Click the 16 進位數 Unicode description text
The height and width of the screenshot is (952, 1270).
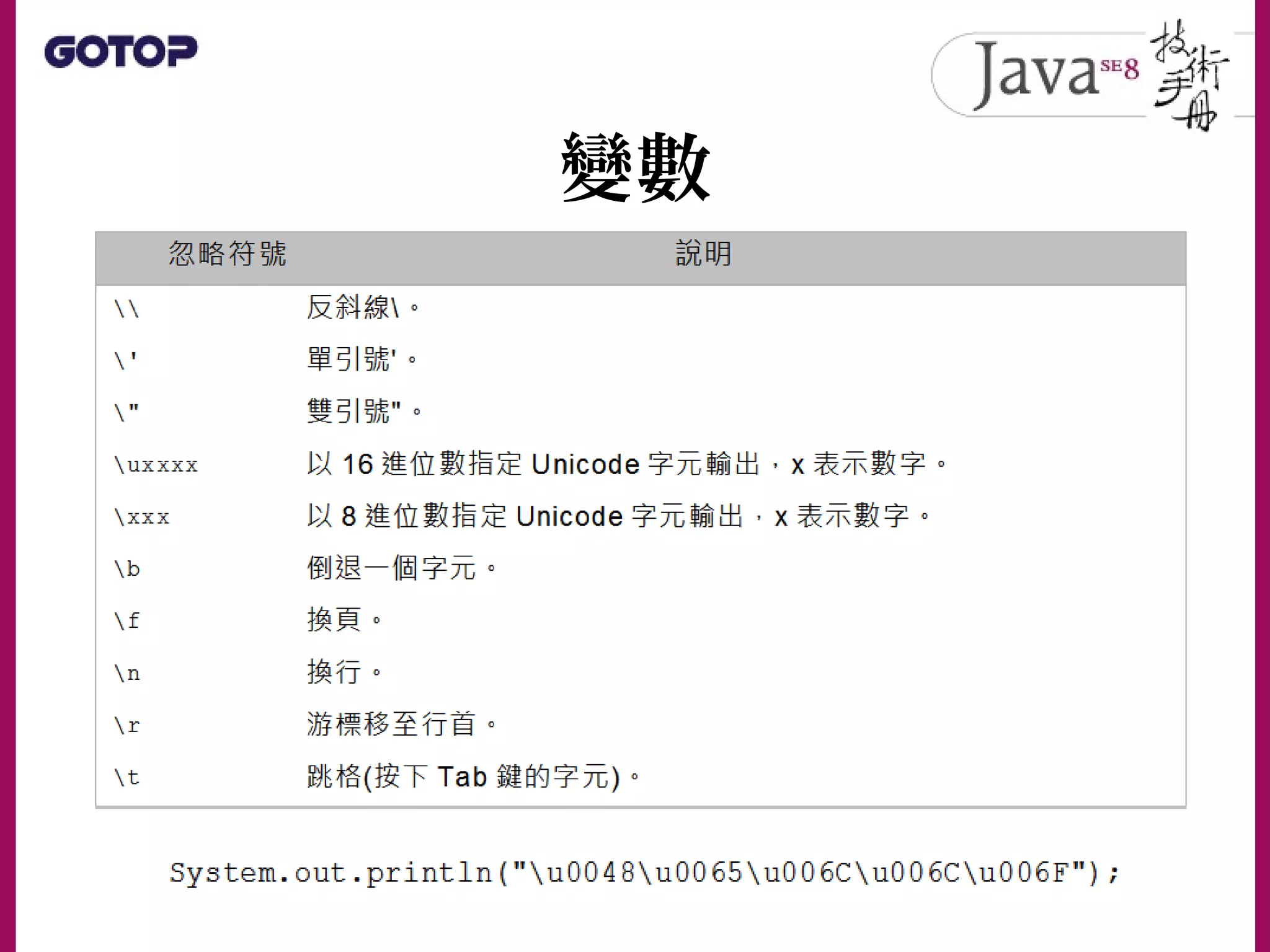(x=626, y=464)
